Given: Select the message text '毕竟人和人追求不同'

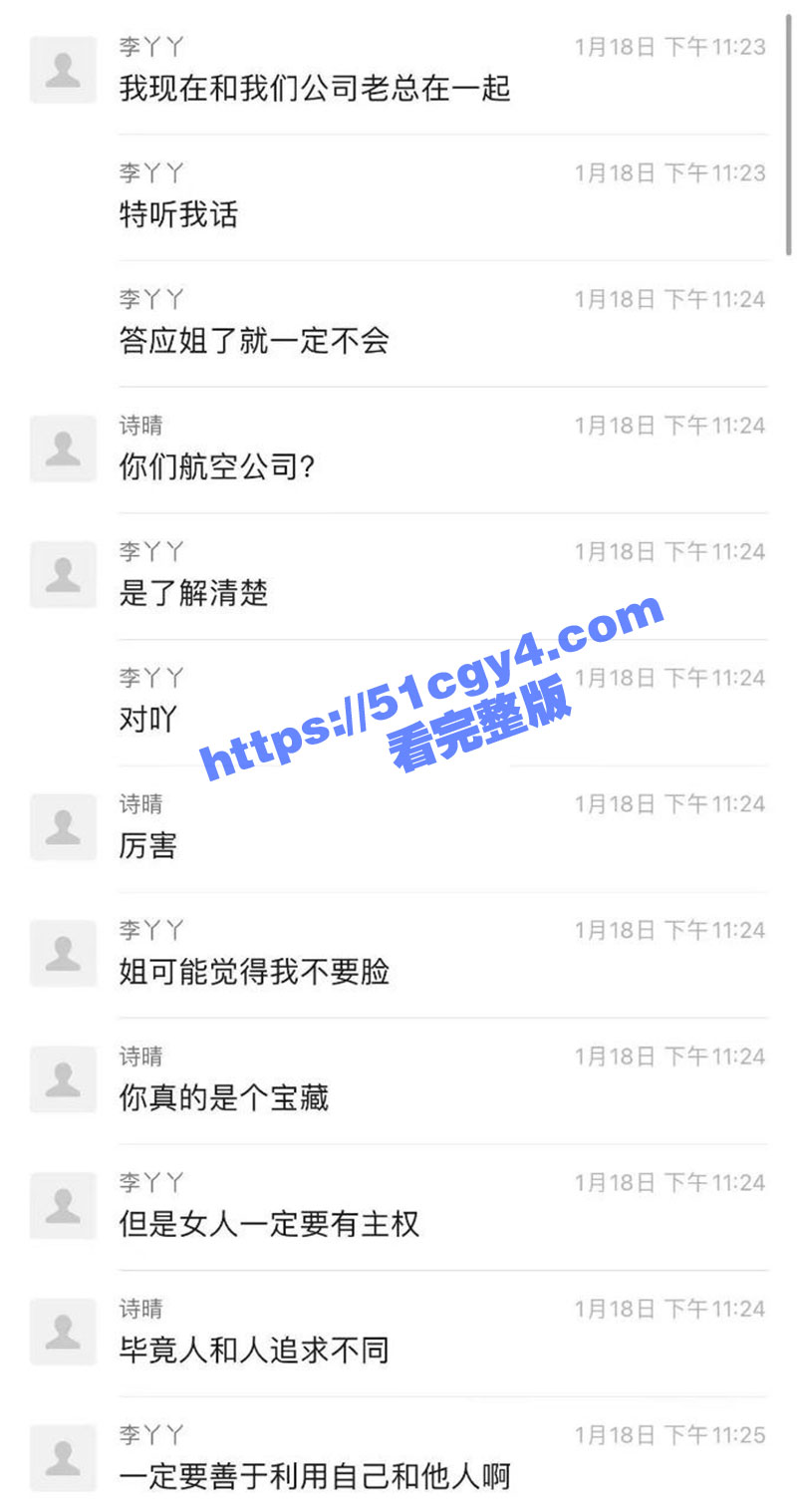Looking at the screenshot, I should (x=254, y=1351).
